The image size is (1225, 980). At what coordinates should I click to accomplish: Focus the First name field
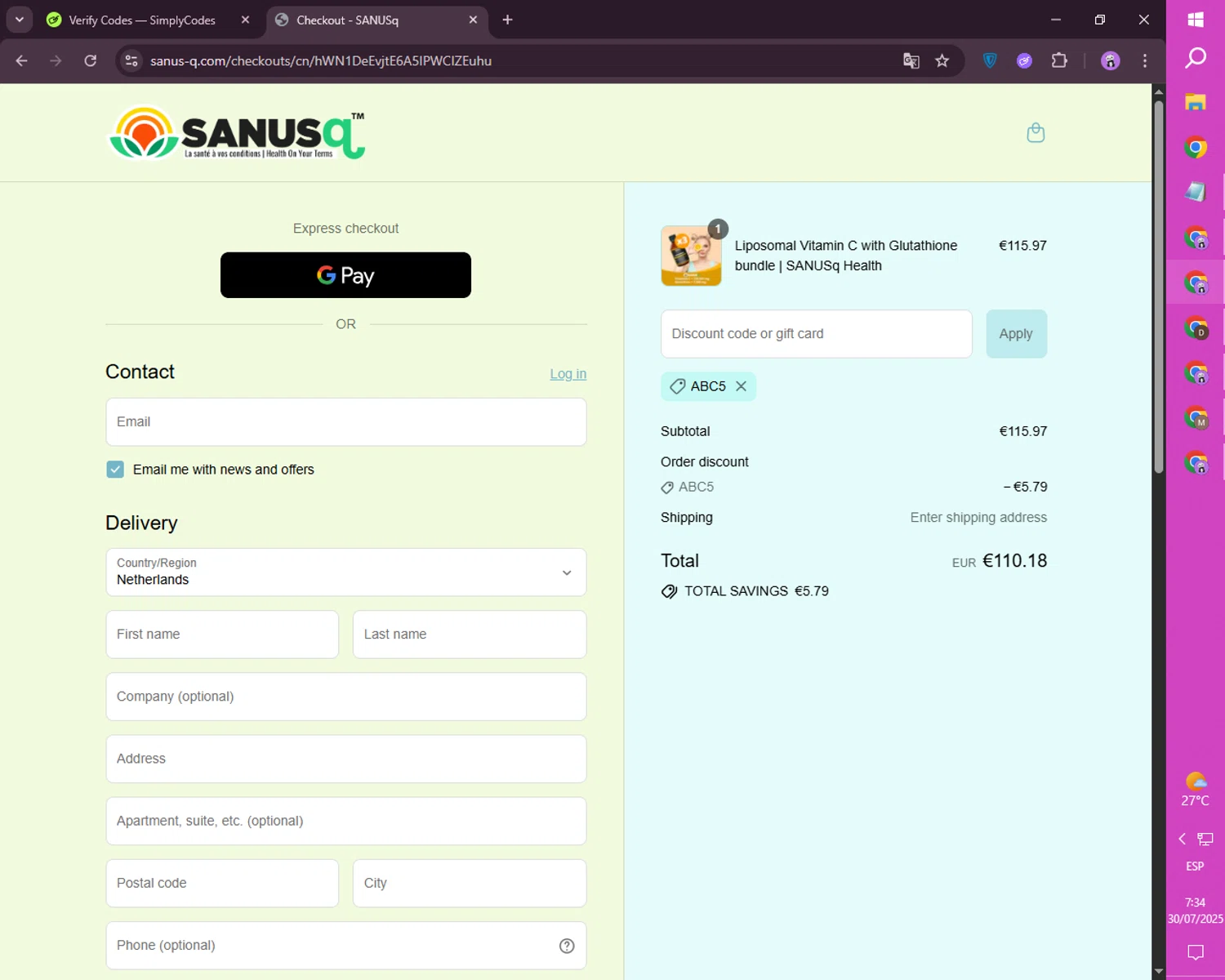click(222, 635)
